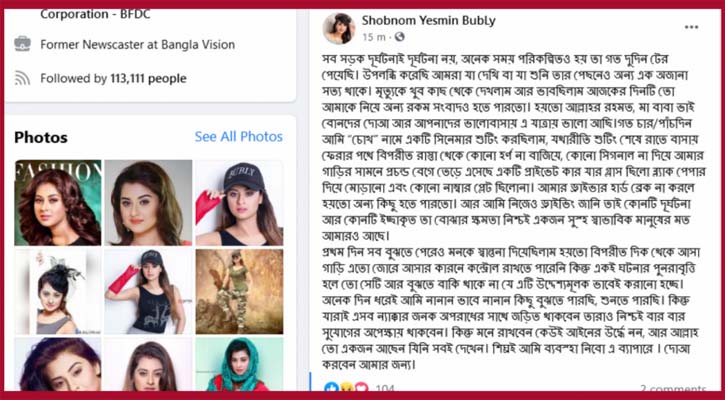Viewport: 725px width, 400px height.
Task: Click the briefcase work icon
Action: 23,44
